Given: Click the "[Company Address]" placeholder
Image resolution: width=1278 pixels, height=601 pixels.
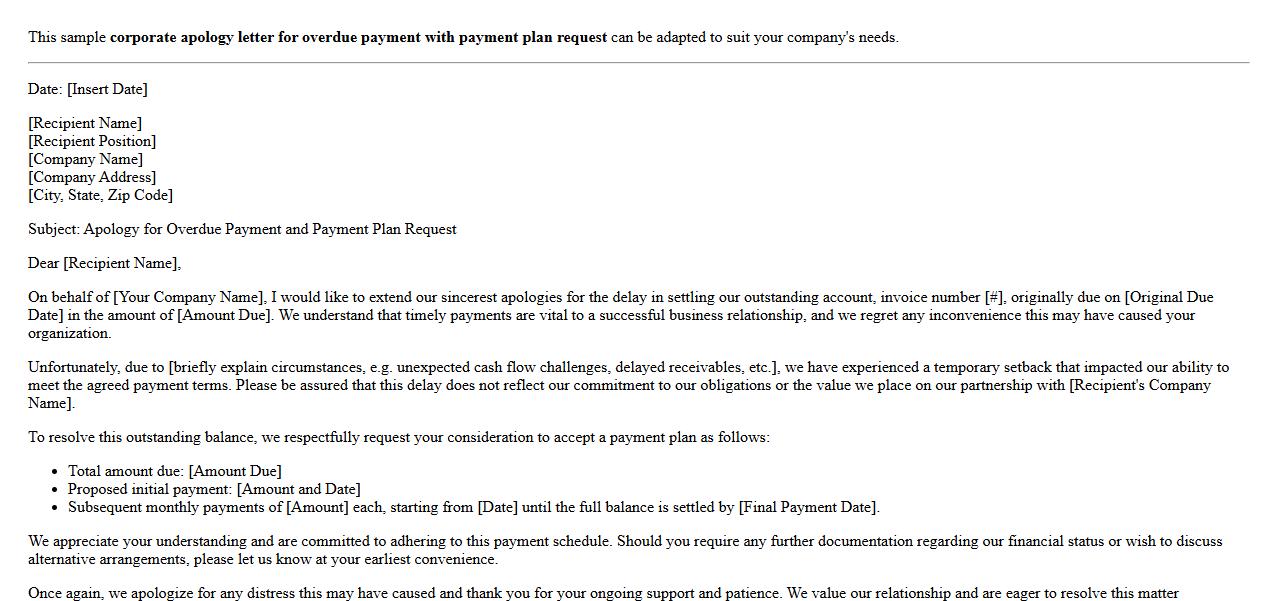Looking at the screenshot, I should pos(92,177).
